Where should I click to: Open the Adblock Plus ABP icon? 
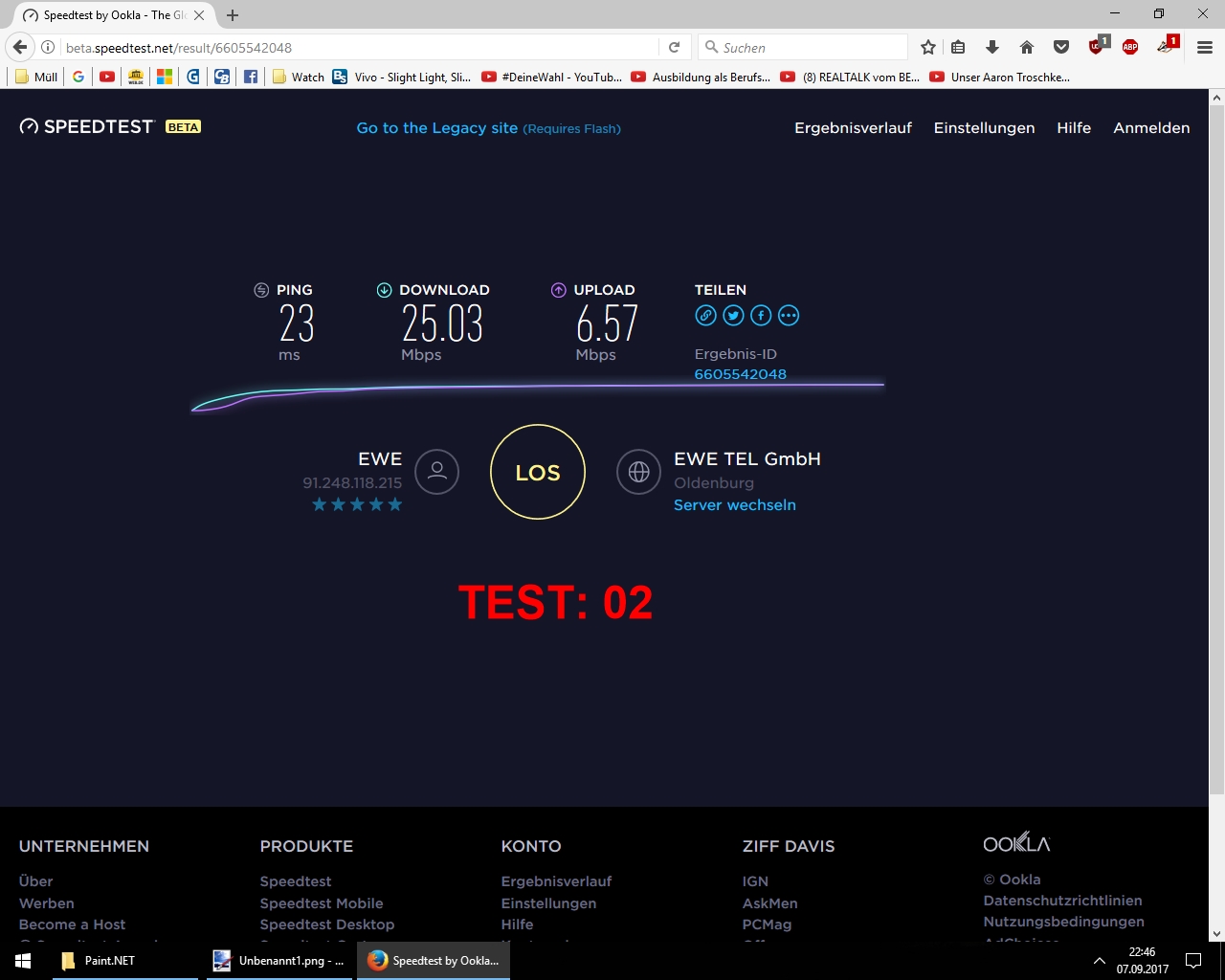1130,47
